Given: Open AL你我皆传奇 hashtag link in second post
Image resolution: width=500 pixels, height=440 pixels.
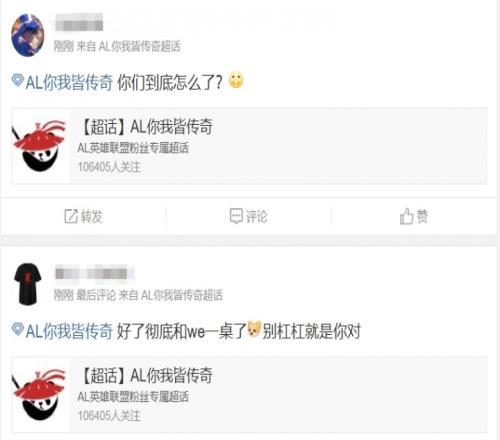Looking at the screenshot, I should (x=69, y=331).
